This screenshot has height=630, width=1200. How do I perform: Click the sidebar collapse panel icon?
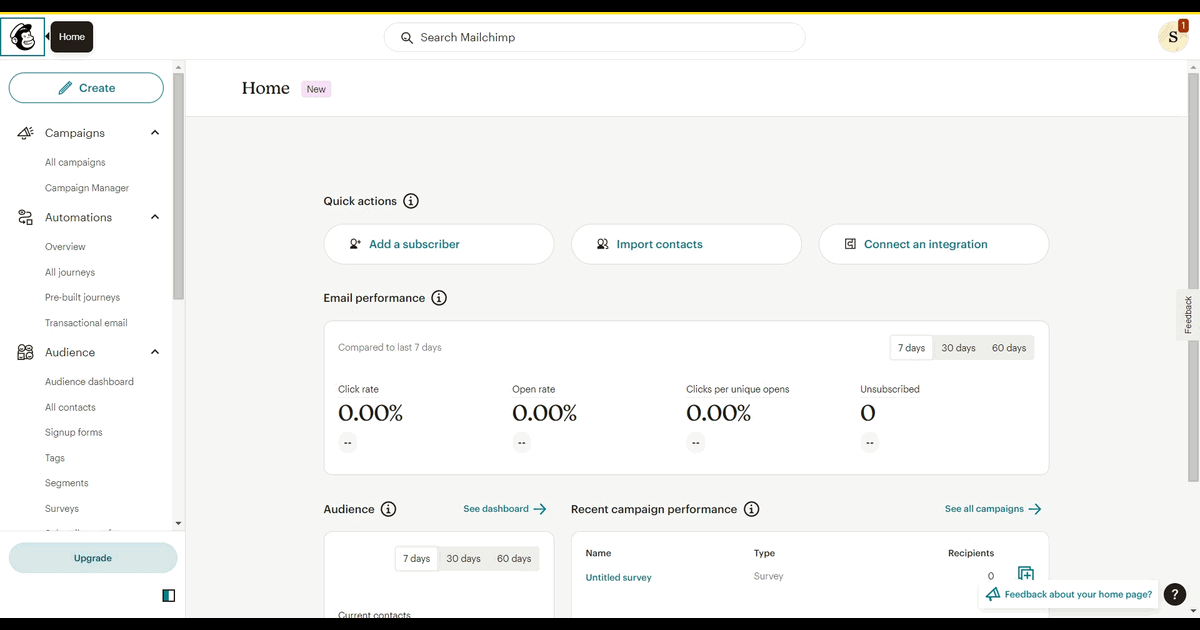pos(168,596)
